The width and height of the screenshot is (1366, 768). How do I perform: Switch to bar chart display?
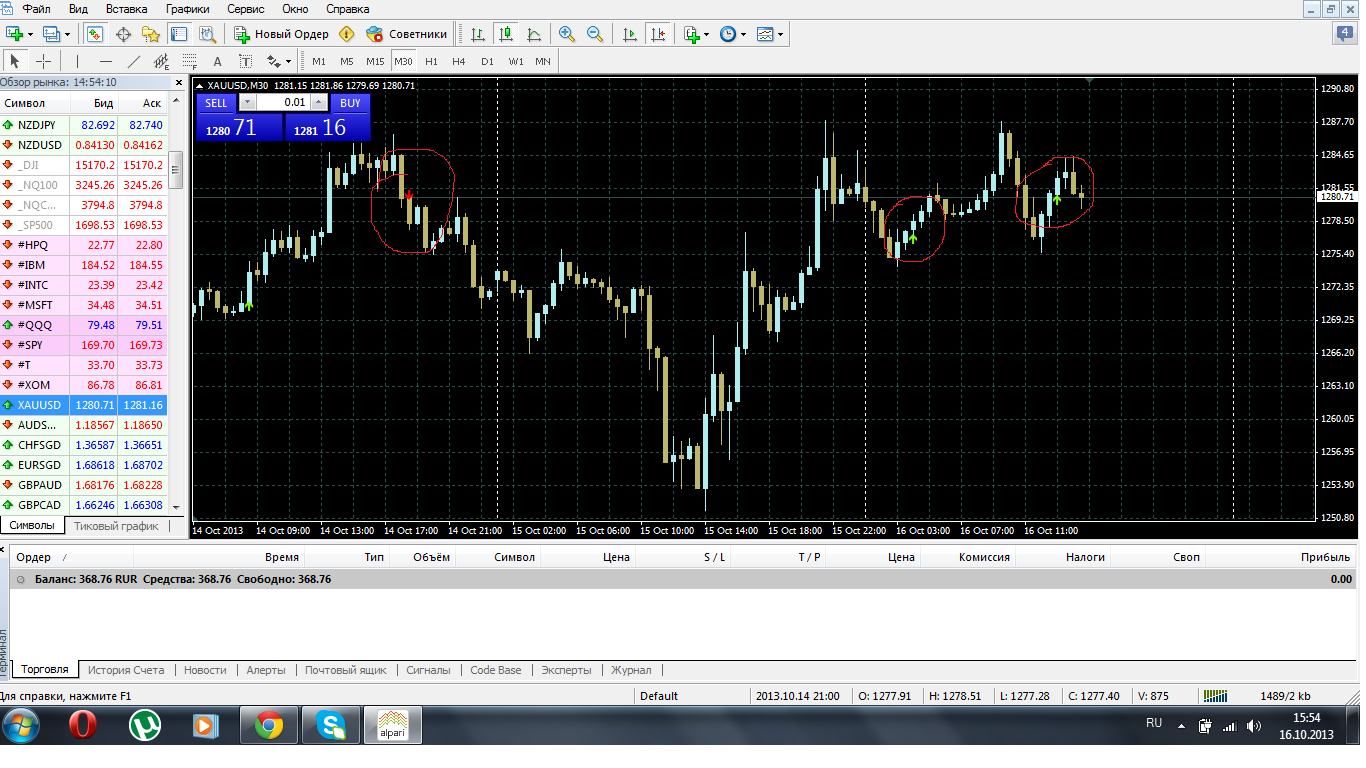pos(478,34)
